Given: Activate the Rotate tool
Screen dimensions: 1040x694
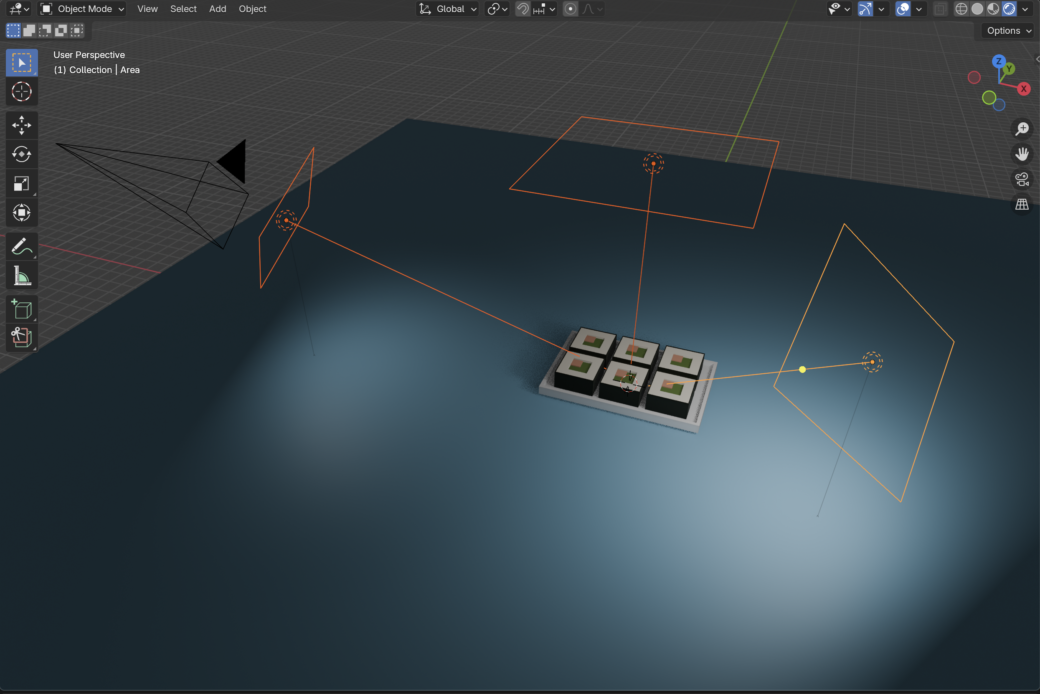Looking at the screenshot, I should (22, 154).
